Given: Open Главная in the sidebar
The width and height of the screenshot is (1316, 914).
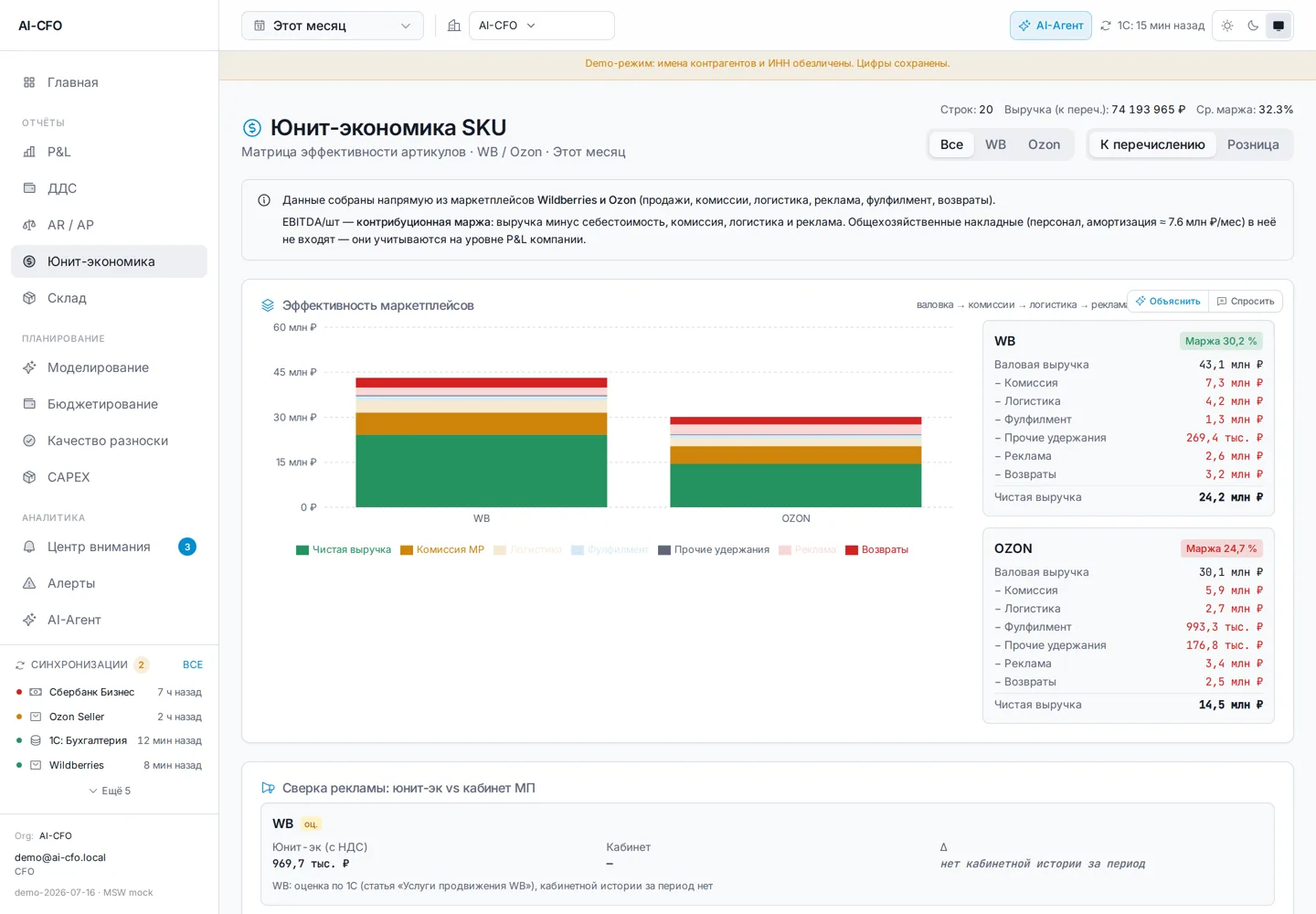Looking at the screenshot, I should point(109,82).
